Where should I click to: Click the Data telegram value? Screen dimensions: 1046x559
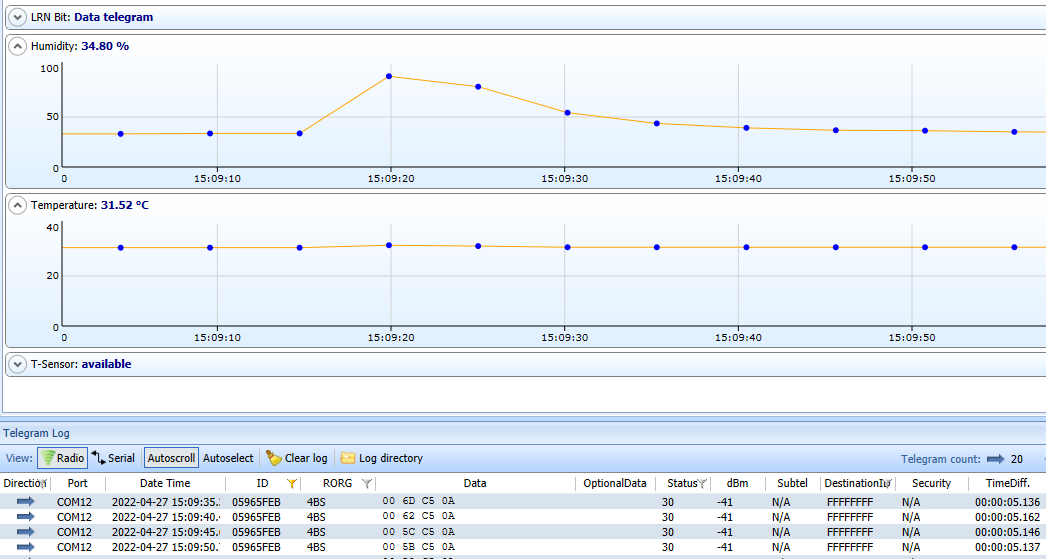[113, 17]
